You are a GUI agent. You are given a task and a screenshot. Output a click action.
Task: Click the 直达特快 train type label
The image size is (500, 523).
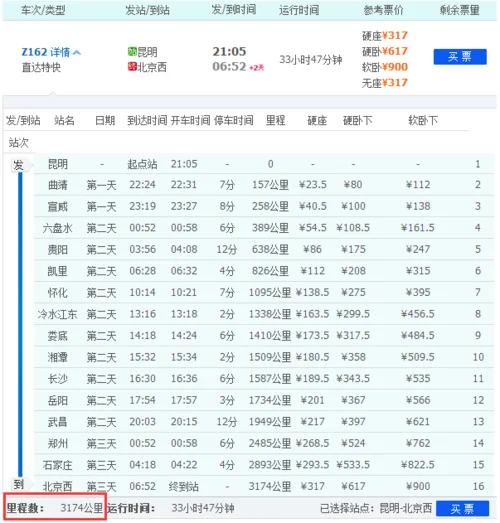(41, 67)
